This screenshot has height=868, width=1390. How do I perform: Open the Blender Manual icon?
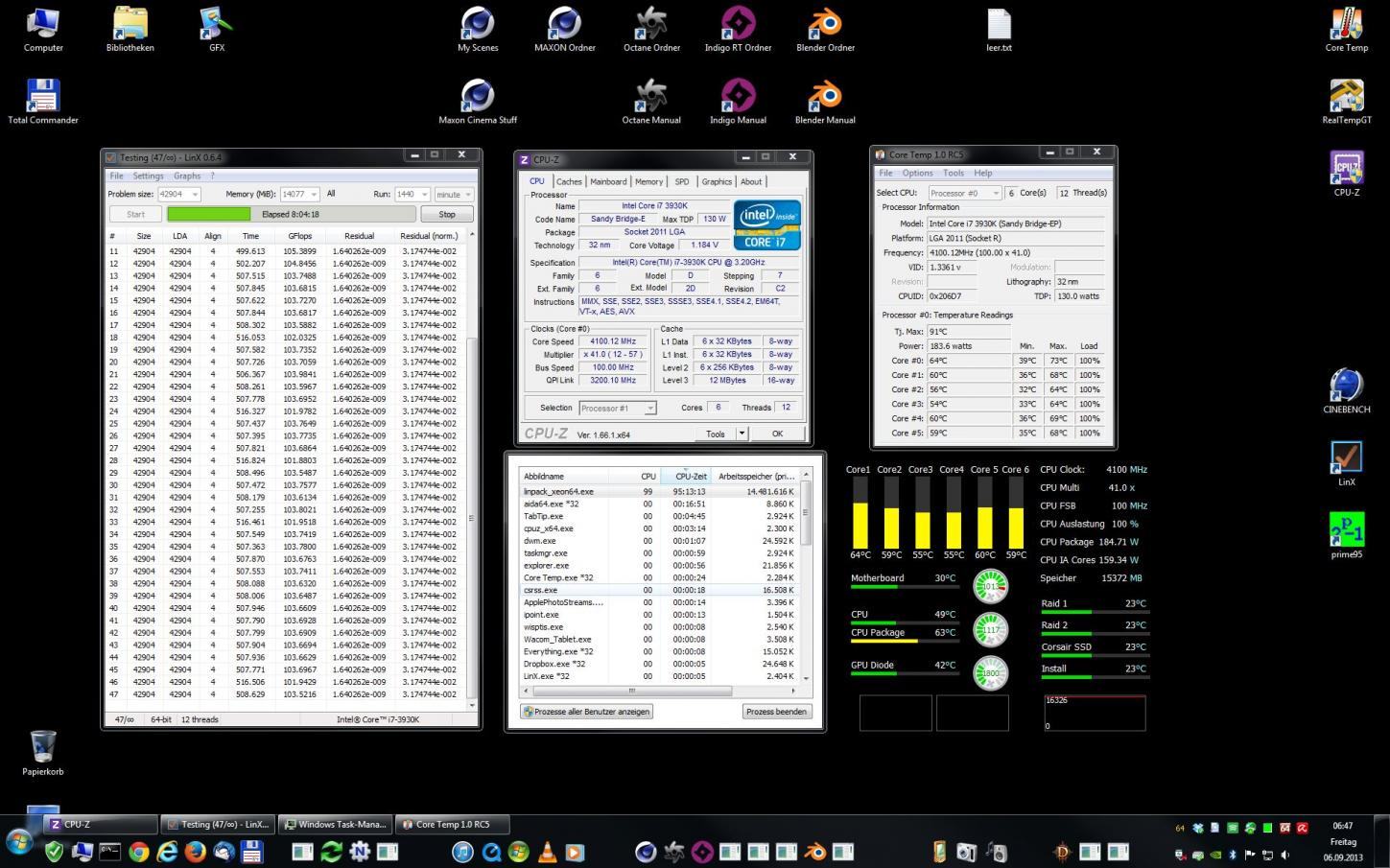(x=825, y=102)
